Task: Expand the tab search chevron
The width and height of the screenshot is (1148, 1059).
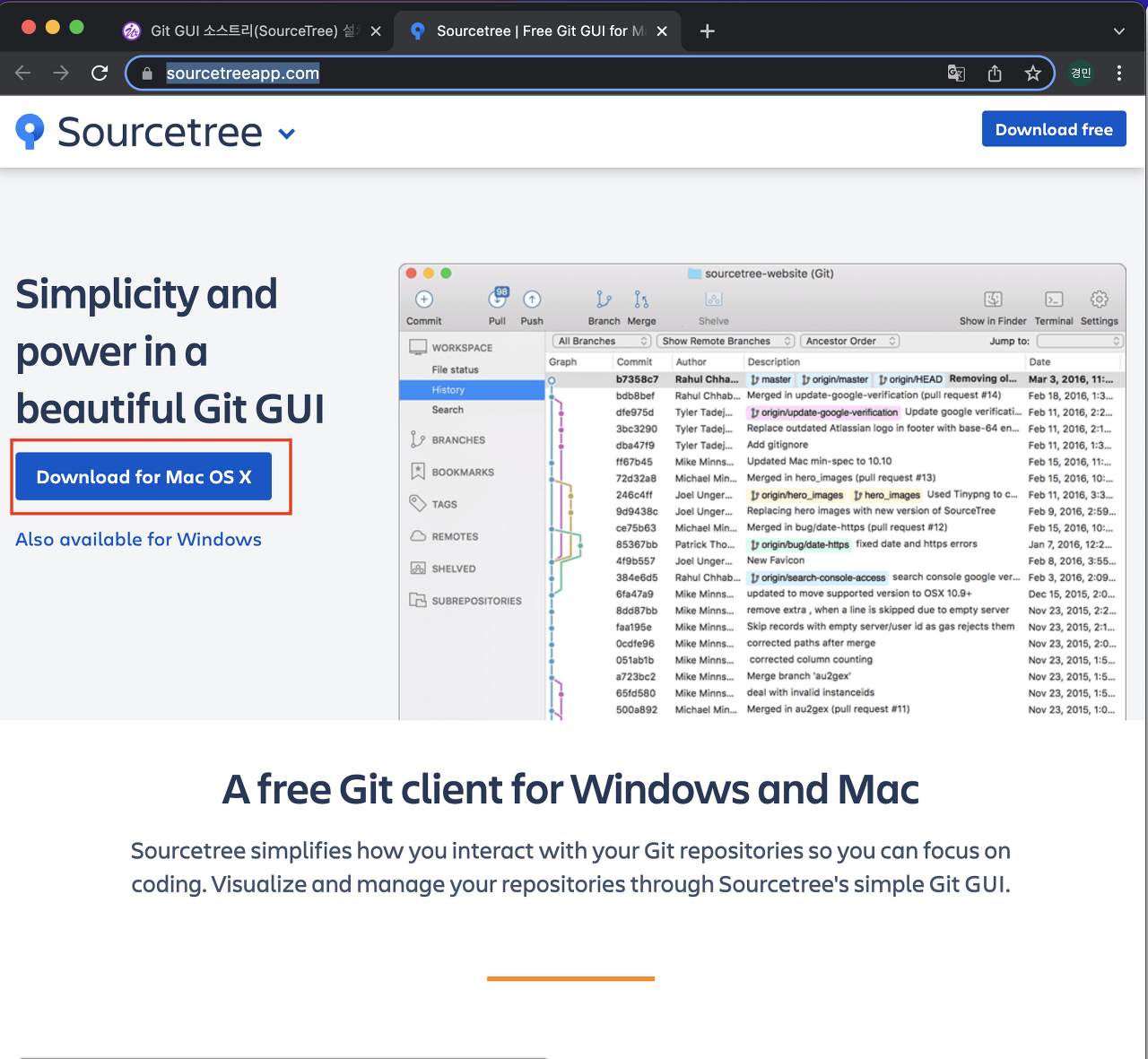Action: click(1119, 31)
